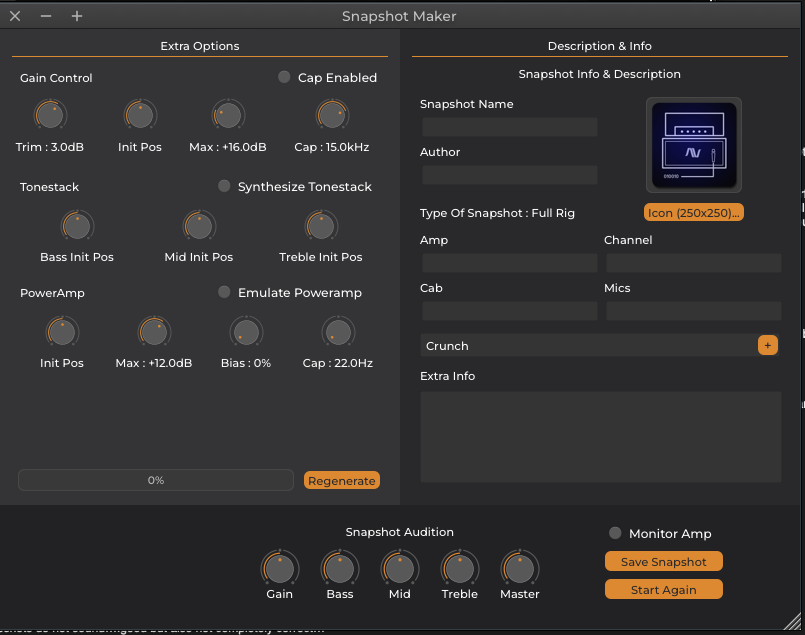Click the Gain Control Max knob

[227, 116]
